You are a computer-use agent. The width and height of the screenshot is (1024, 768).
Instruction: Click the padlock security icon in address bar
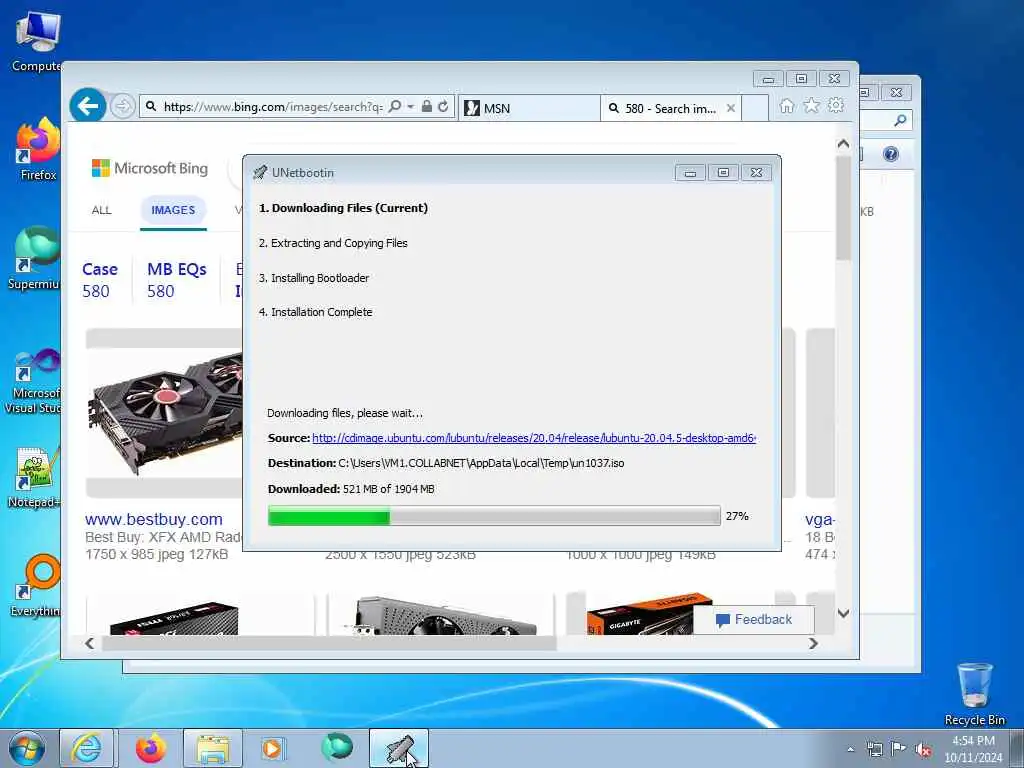(426, 106)
